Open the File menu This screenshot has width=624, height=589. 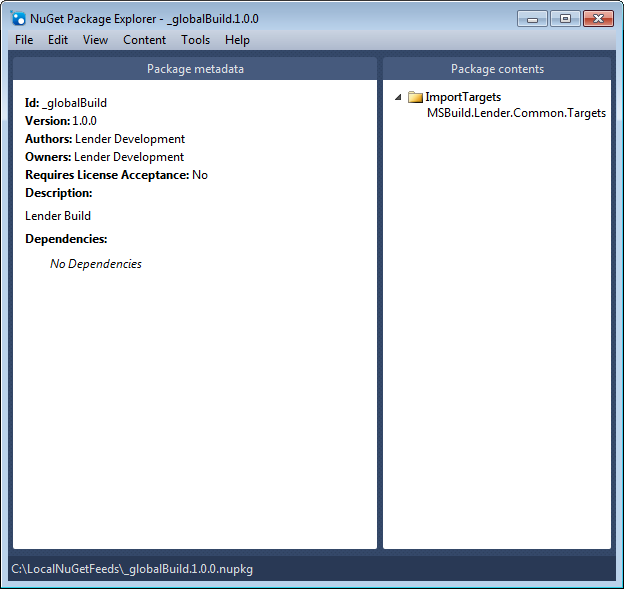[24, 40]
